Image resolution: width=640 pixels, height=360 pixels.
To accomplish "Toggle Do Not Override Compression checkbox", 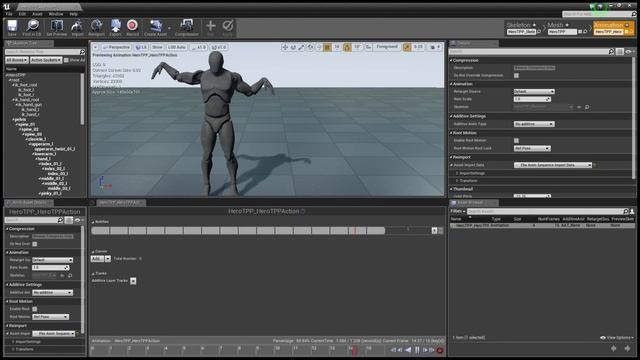I will (516, 76).
